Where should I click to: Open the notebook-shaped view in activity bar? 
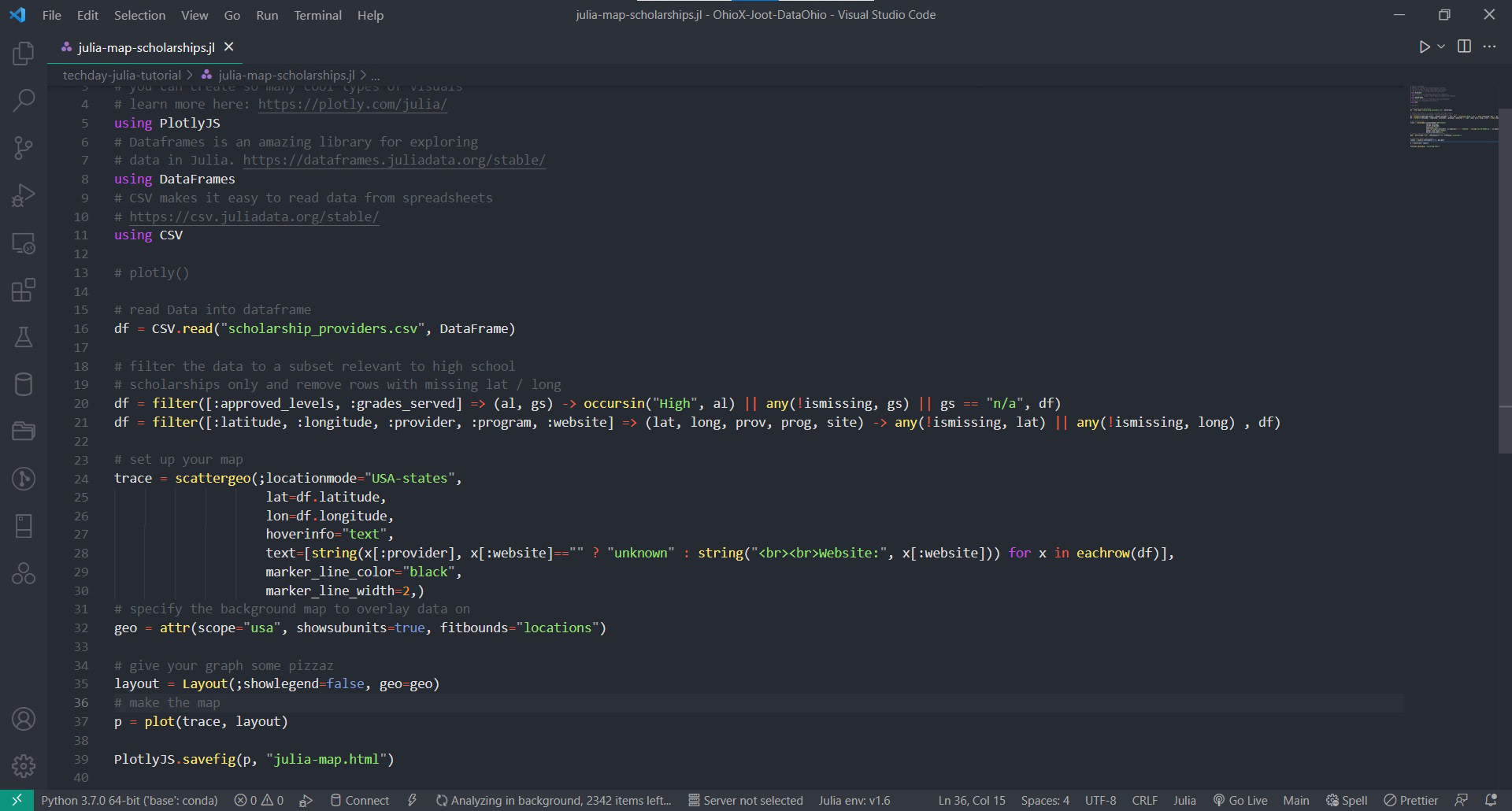click(x=24, y=526)
